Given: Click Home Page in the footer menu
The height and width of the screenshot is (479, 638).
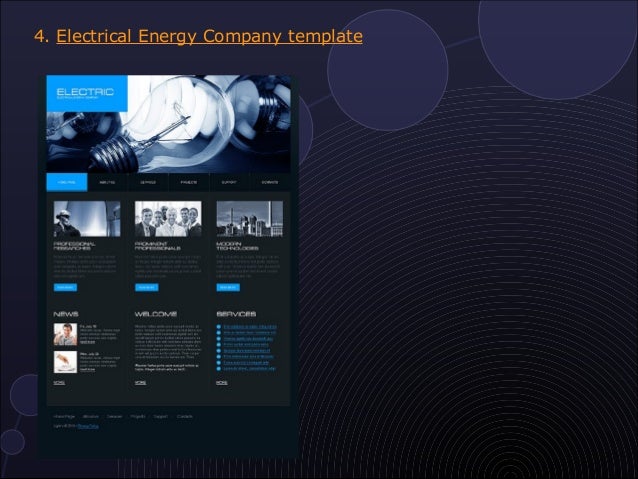Looking at the screenshot, I should coord(64,416).
